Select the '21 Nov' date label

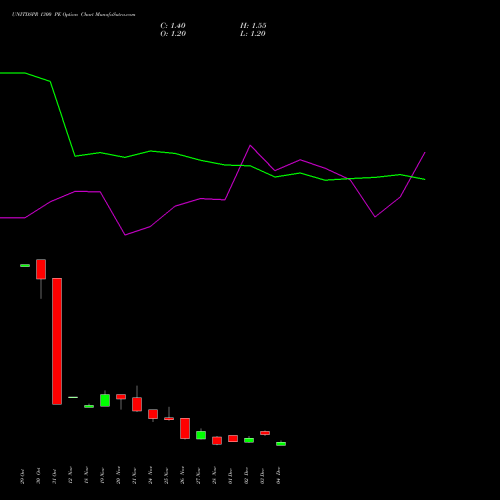(x=134, y=476)
